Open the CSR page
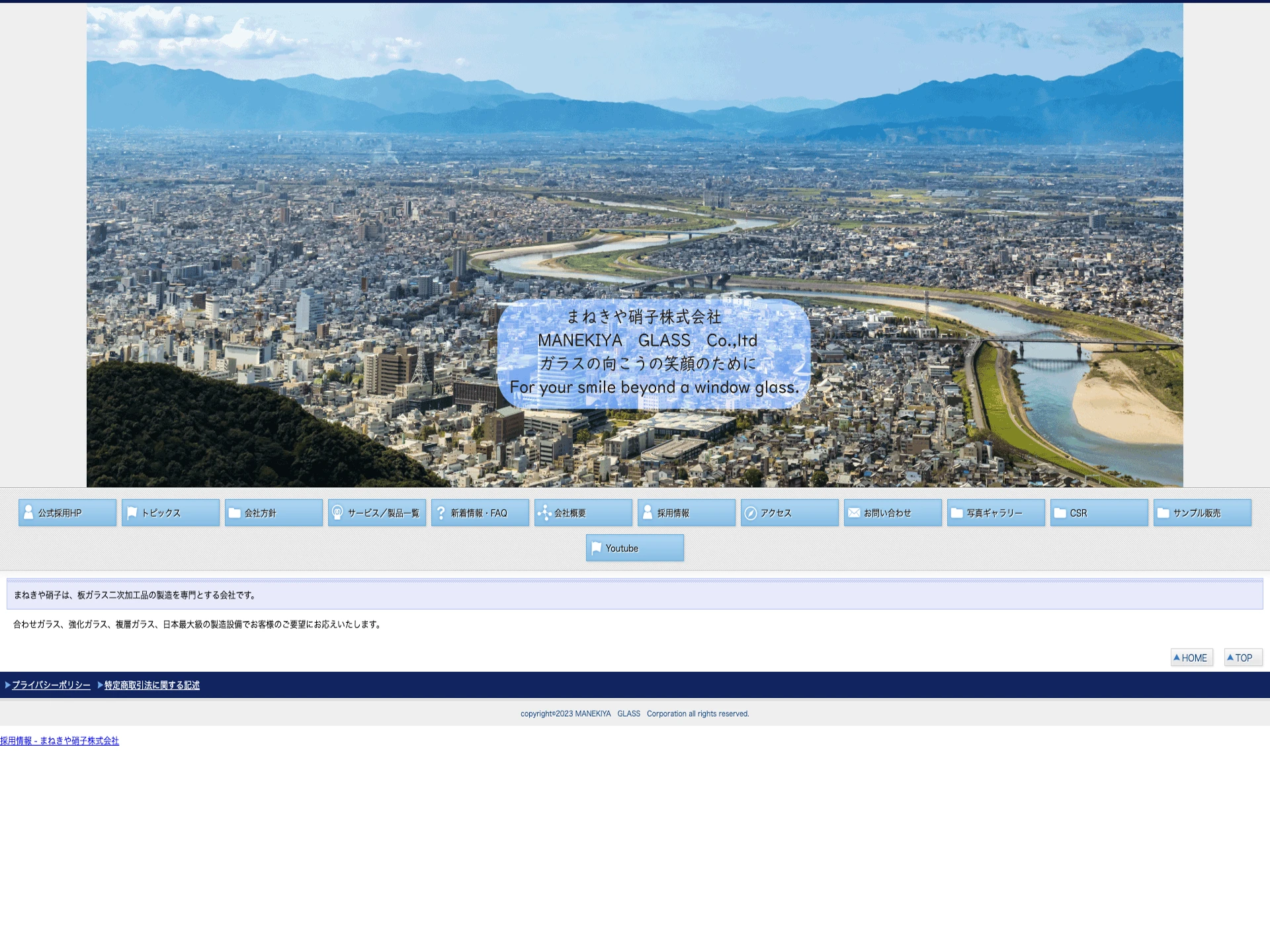Image resolution: width=1270 pixels, height=952 pixels. coord(1099,512)
